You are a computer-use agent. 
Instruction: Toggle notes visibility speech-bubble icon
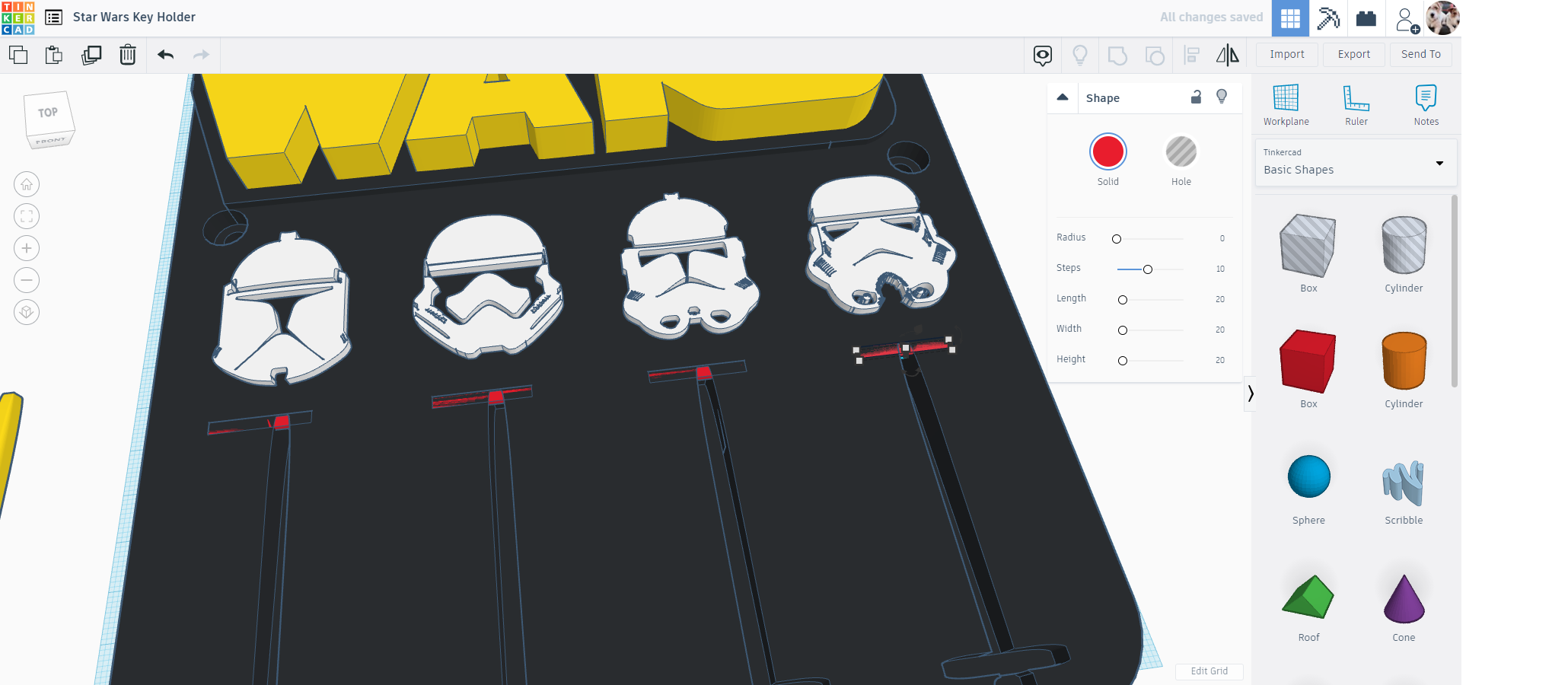coord(1043,55)
